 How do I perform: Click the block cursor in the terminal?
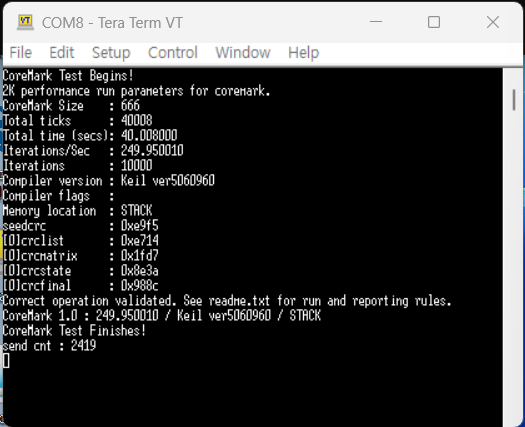point(6,361)
